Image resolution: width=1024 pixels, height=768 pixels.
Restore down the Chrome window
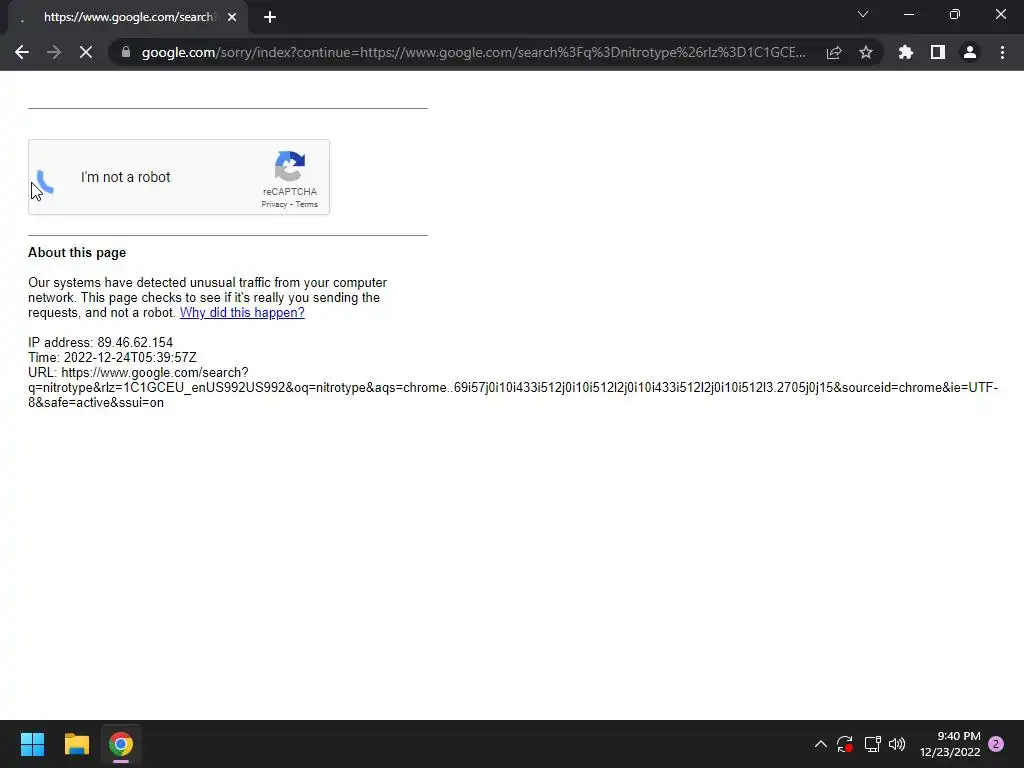point(955,14)
